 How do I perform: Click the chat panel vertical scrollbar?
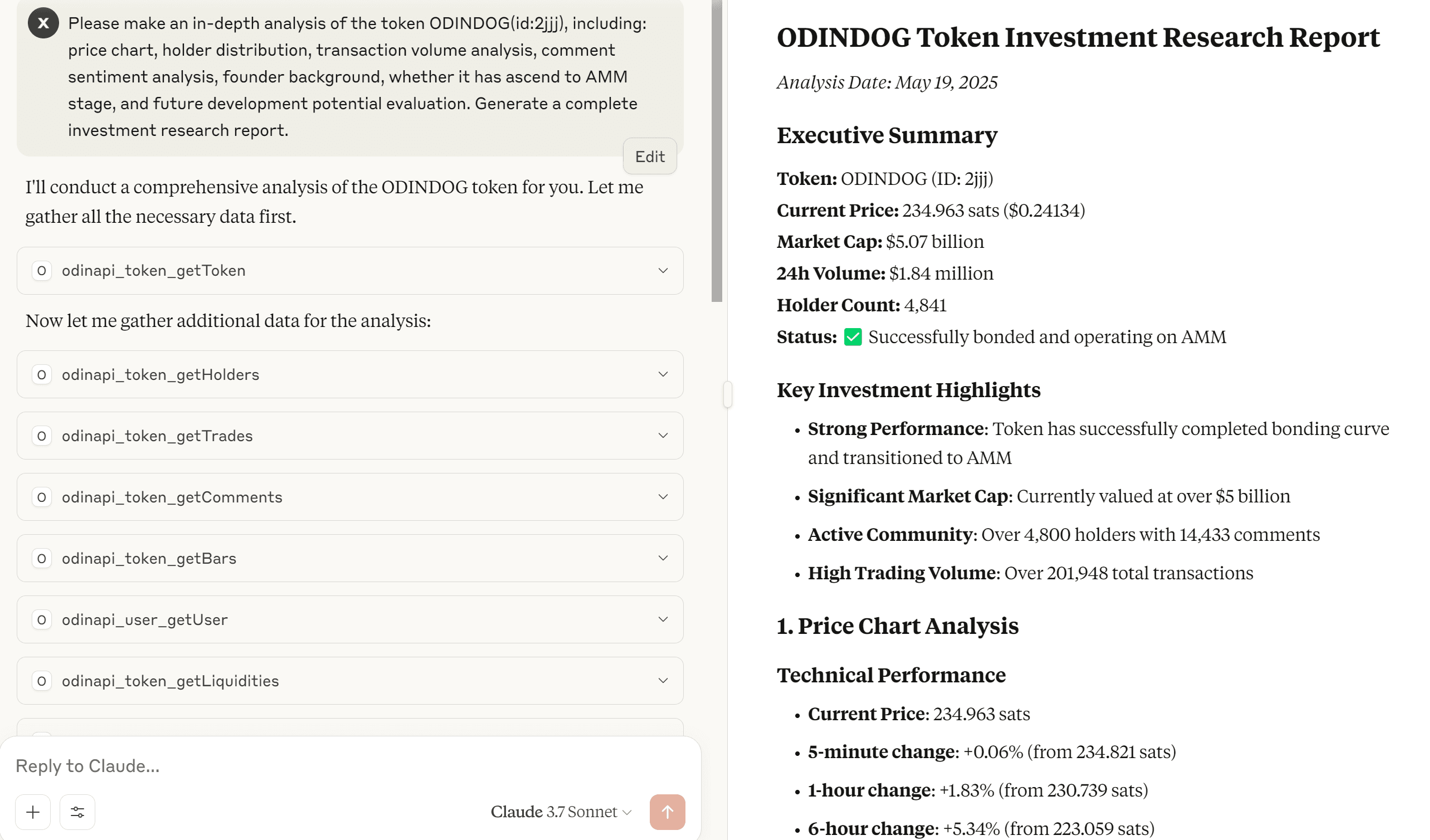tap(717, 152)
